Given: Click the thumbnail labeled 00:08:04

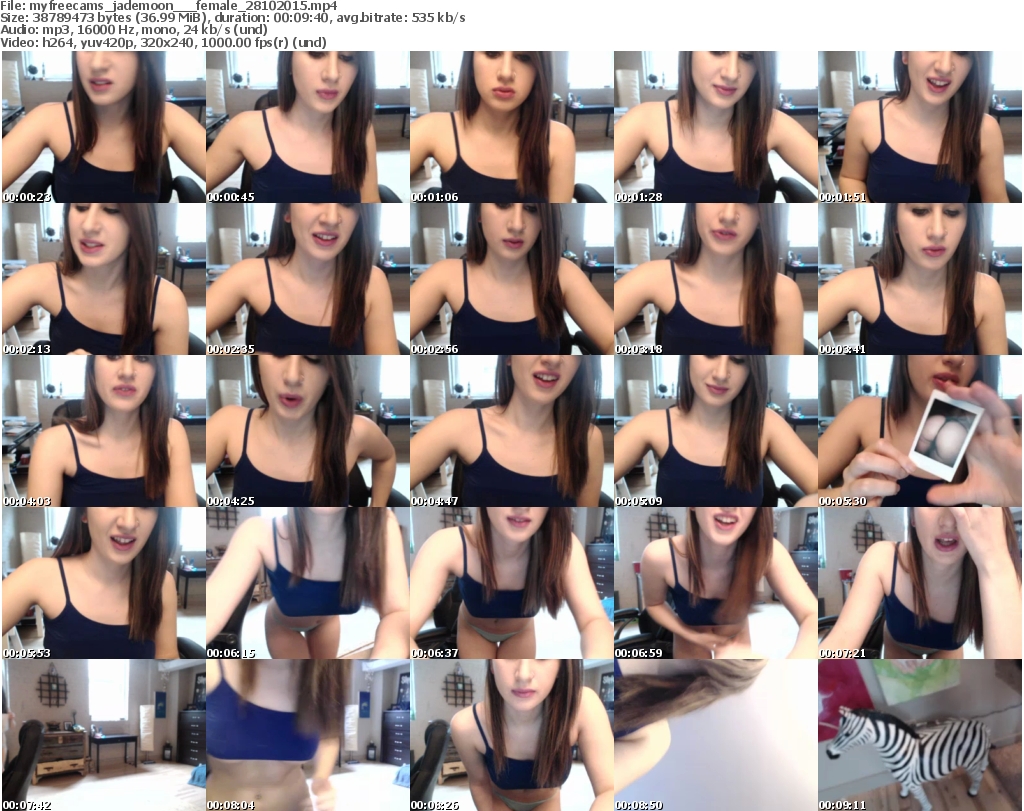Looking at the screenshot, I should click(308, 735).
